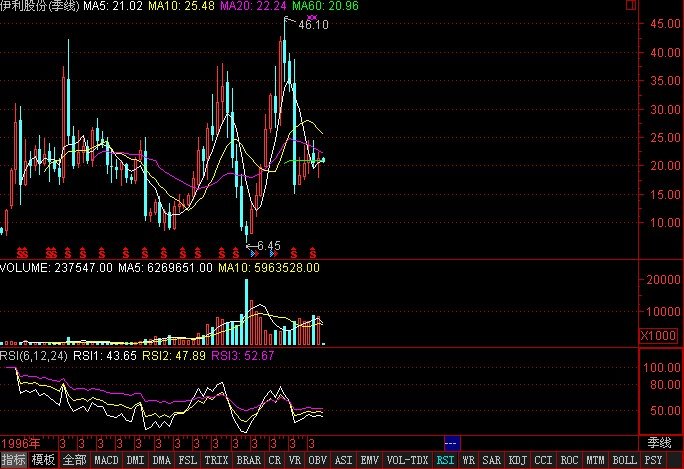
Task: Switch to the OBV indicator
Action: tap(316, 461)
